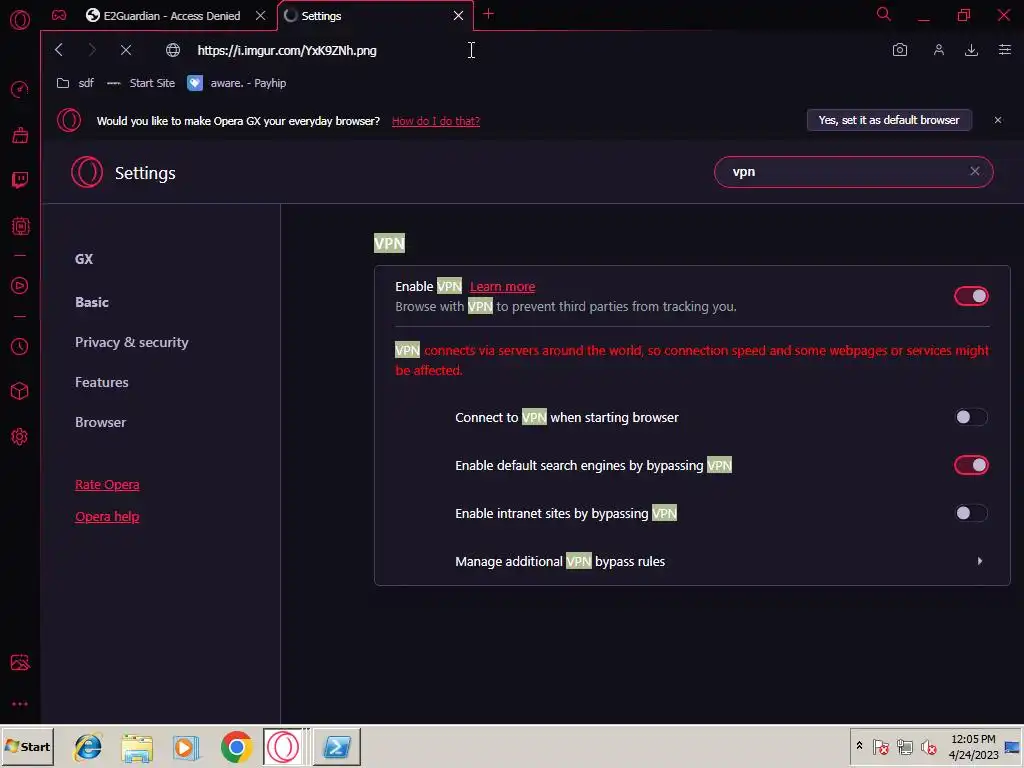Select Basic settings section

[x=92, y=302]
